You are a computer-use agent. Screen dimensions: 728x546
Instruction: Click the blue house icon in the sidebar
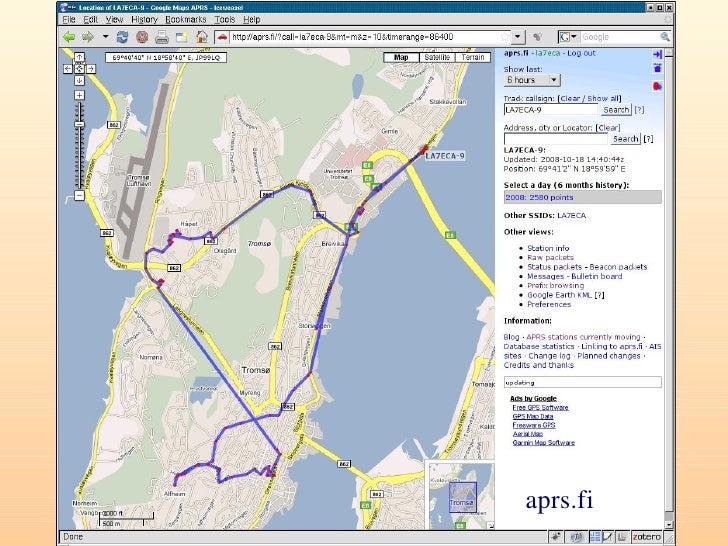tap(657, 69)
